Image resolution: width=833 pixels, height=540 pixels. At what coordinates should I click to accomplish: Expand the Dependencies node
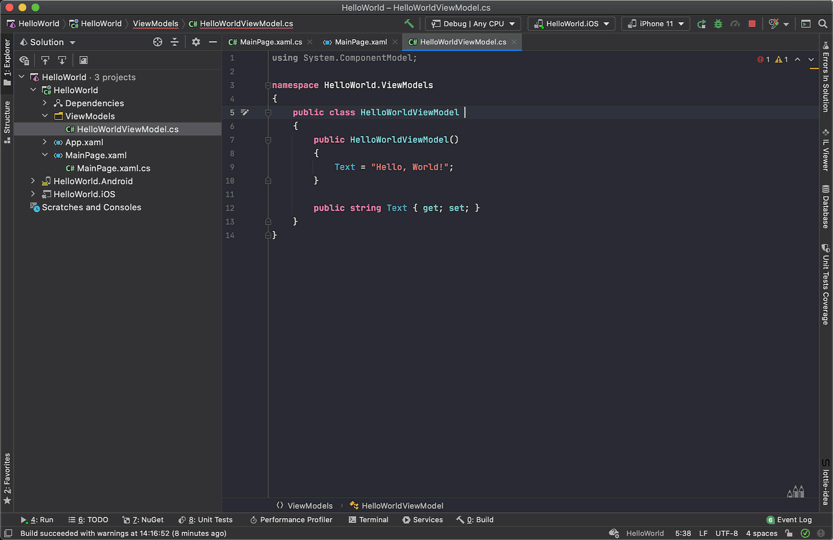tap(45, 103)
